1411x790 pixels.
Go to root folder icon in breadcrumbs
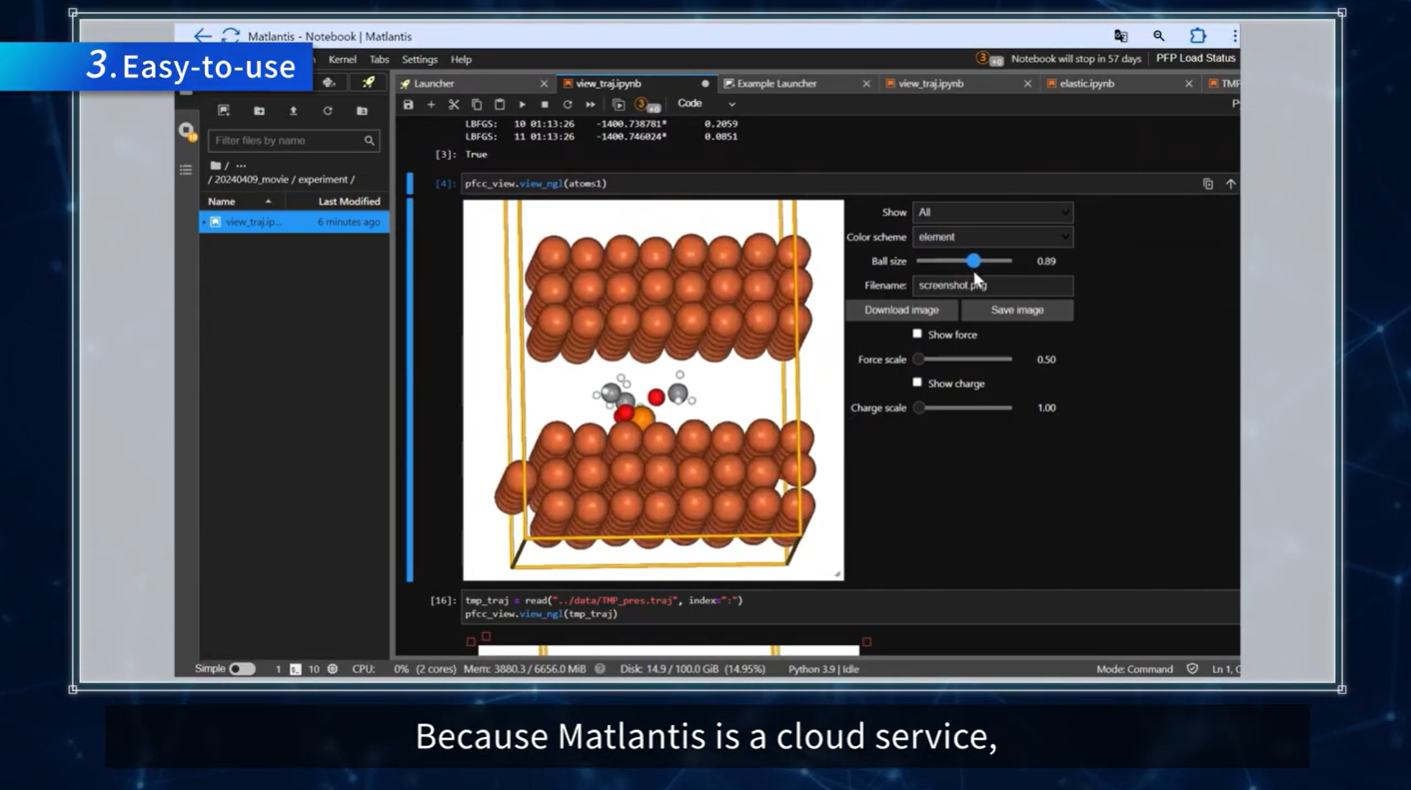(x=215, y=165)
